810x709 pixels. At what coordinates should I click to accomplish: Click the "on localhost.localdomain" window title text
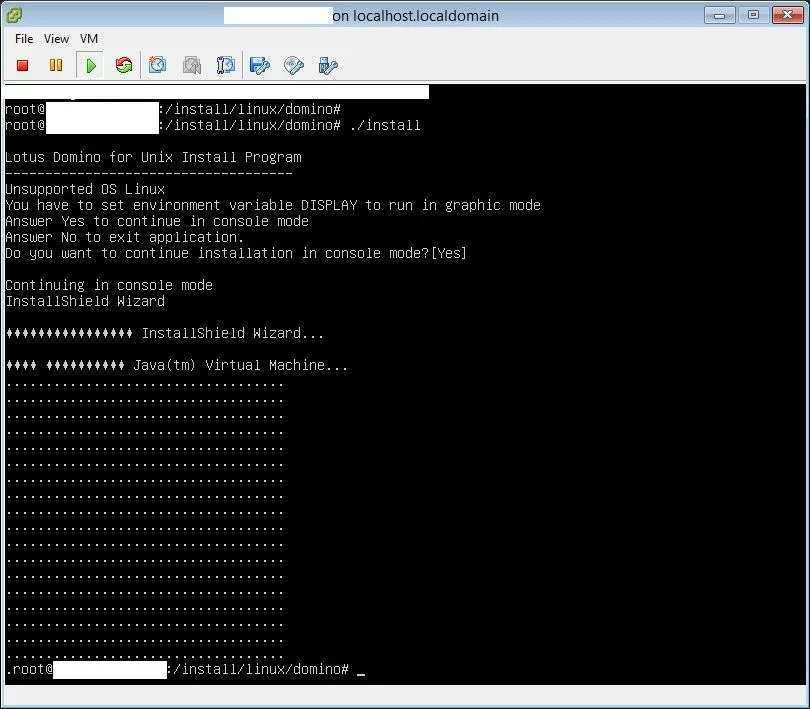click(414, 16)
